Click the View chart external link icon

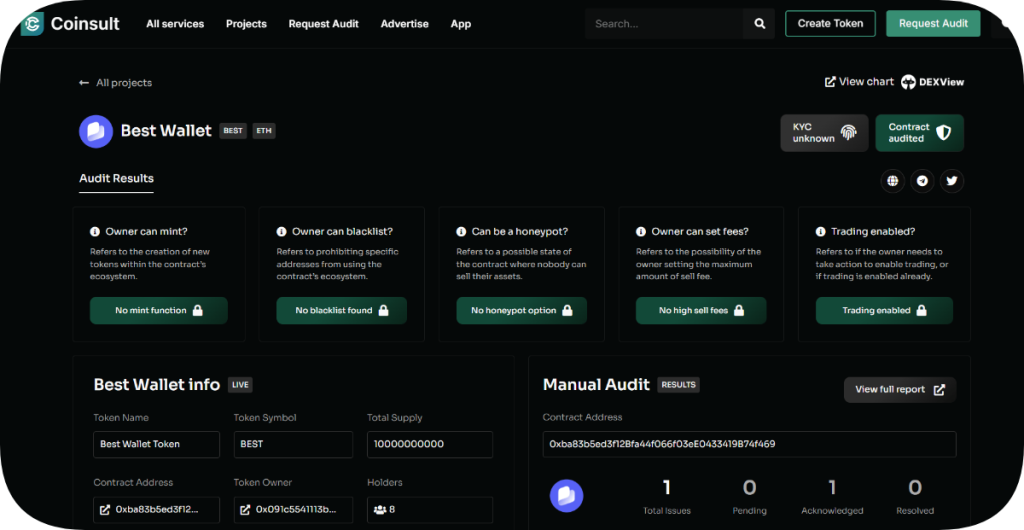coord(830,82)
